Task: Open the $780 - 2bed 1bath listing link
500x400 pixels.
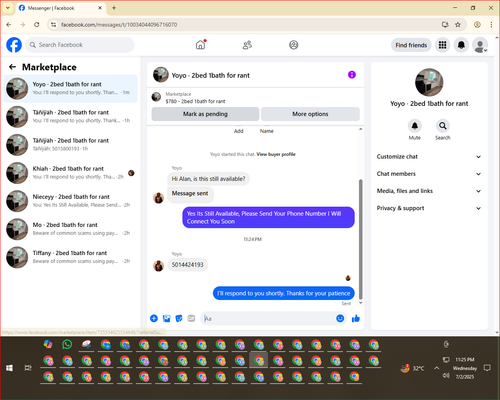Action: 195,101
